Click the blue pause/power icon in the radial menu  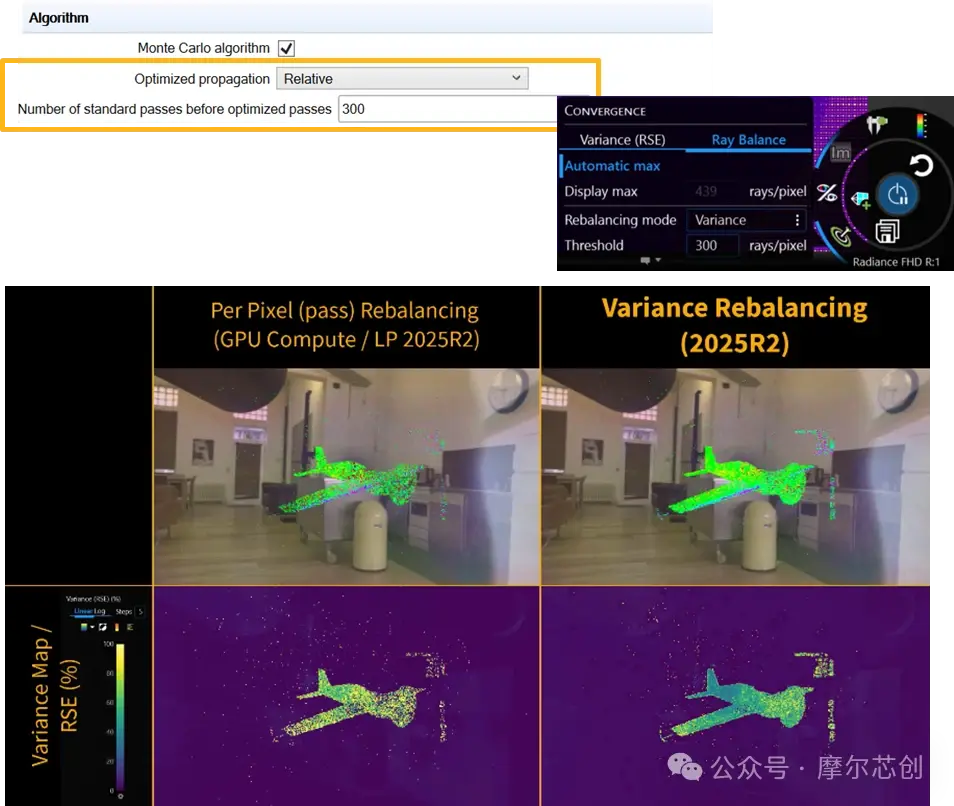coord(897,195)
